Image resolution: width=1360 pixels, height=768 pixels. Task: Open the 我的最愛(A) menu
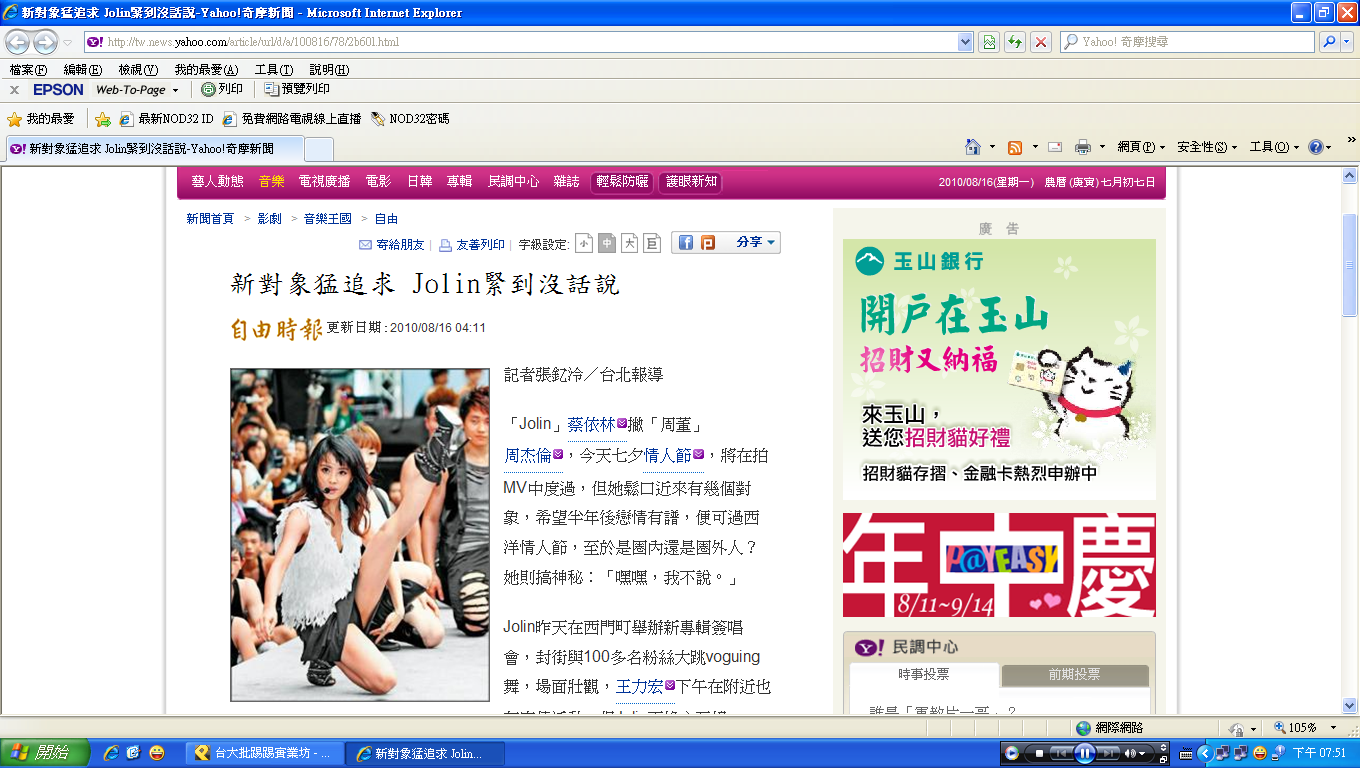coord(206,70)
